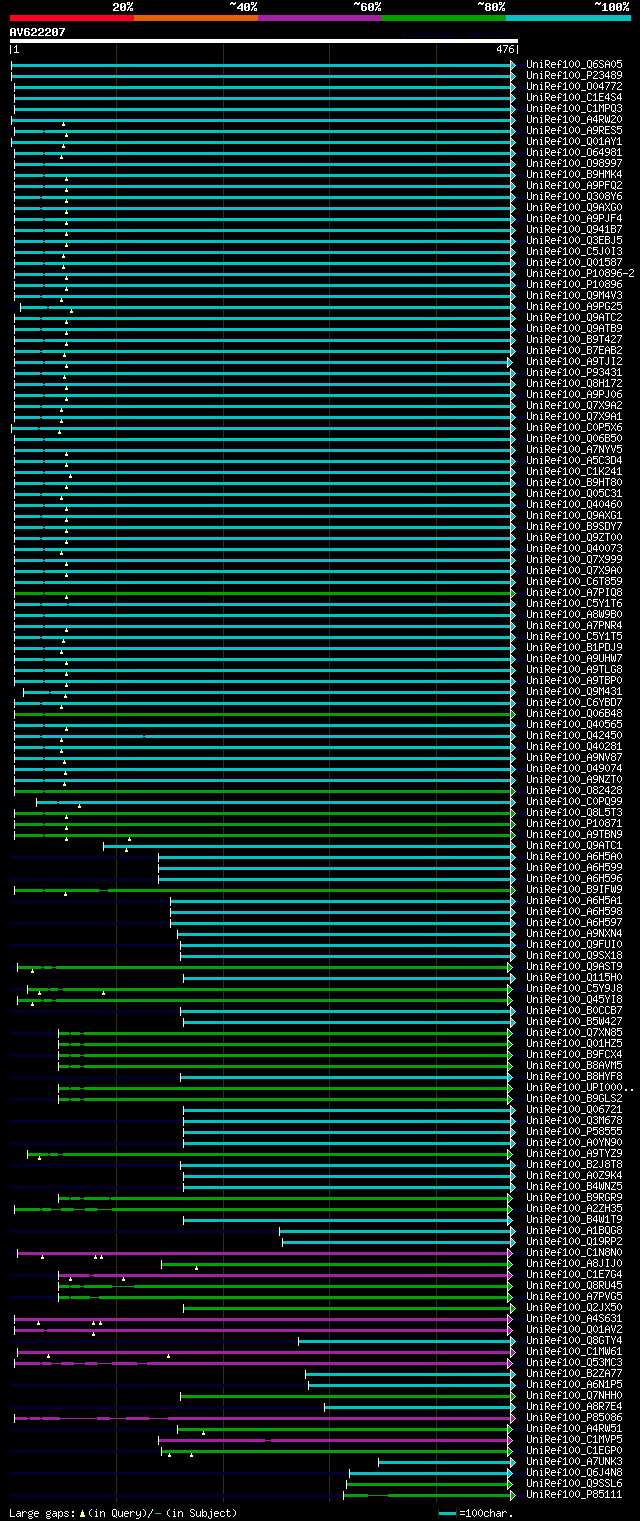Open the UniRef100_P23489 hit label

(574, 76)
